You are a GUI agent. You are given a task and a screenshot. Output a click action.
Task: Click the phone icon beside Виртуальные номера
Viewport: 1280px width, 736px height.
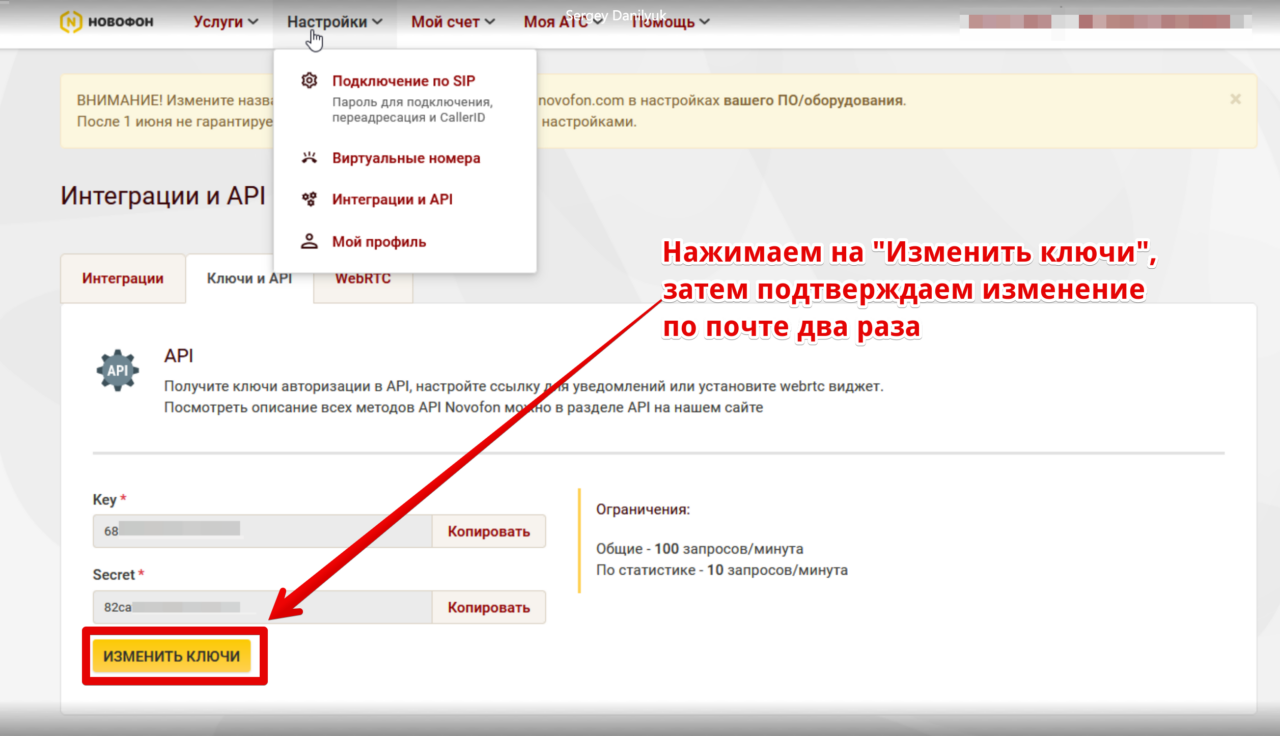[x=310, y=158]
